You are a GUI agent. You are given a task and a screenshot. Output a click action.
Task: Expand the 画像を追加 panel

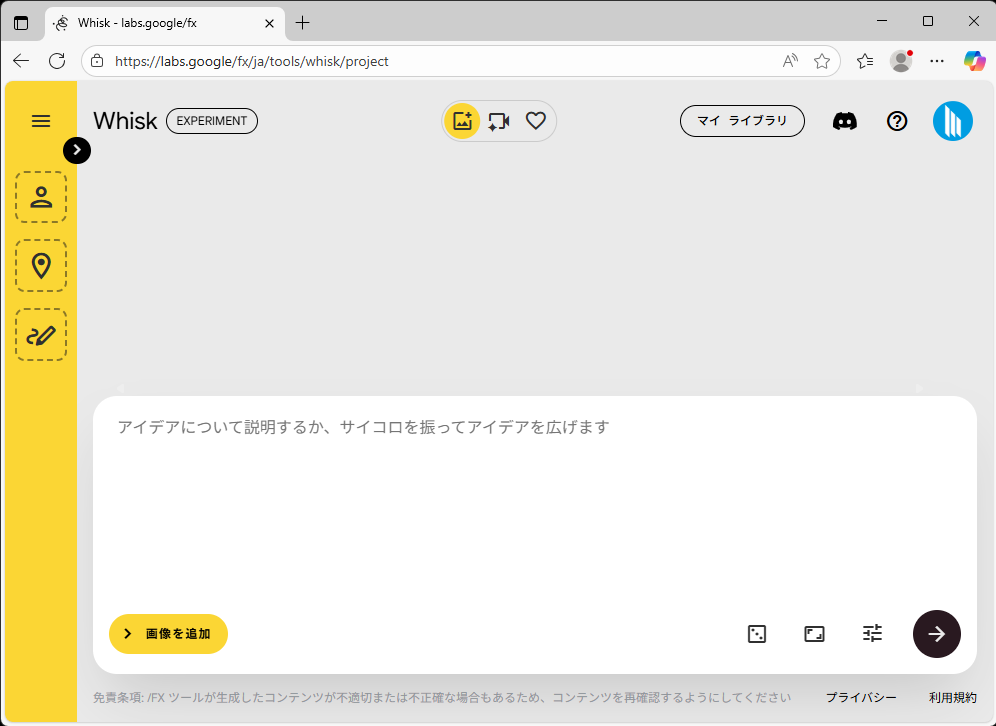(168, 634)
